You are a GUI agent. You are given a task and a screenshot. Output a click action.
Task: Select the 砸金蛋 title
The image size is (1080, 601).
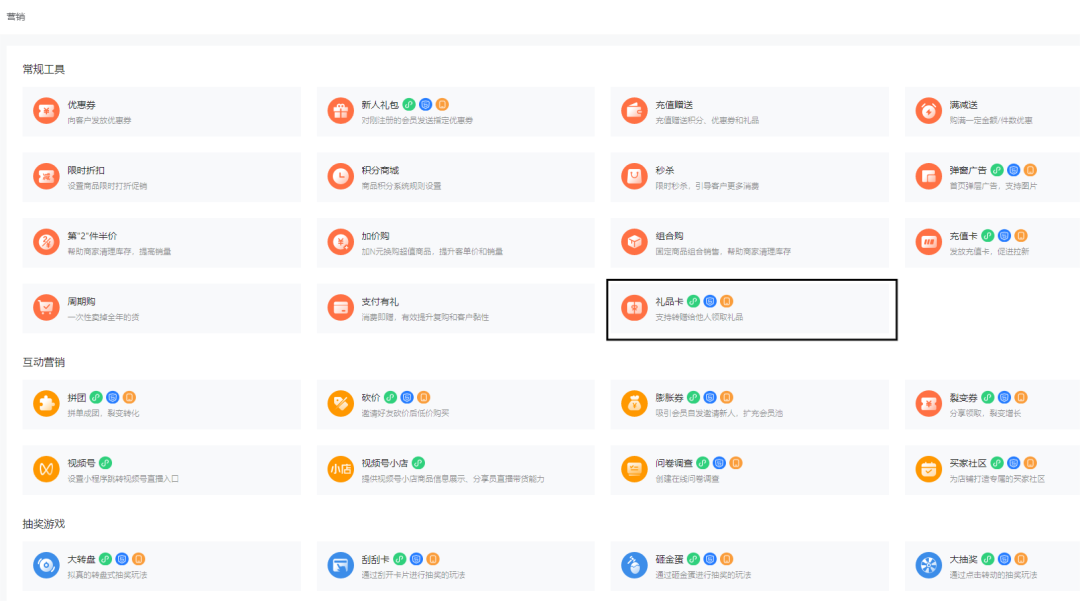pos(669,559)
